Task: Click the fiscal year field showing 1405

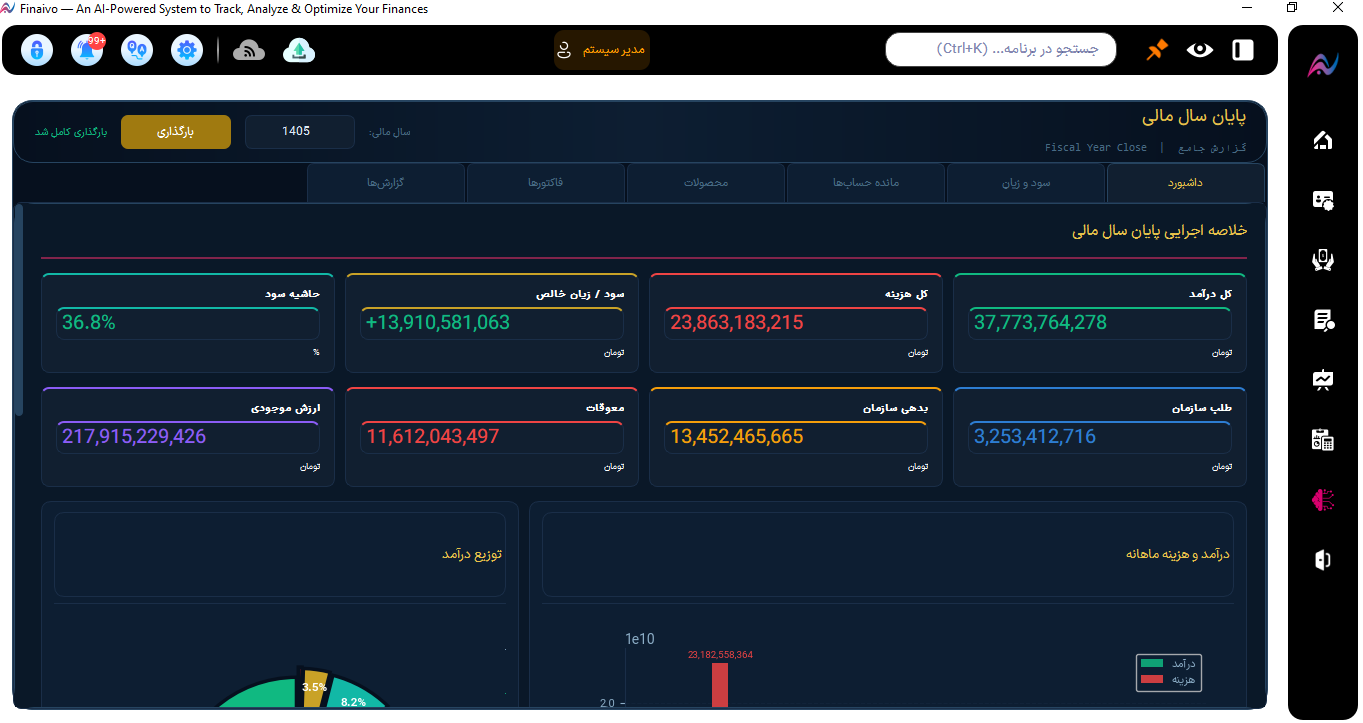Action: [300, 132]
